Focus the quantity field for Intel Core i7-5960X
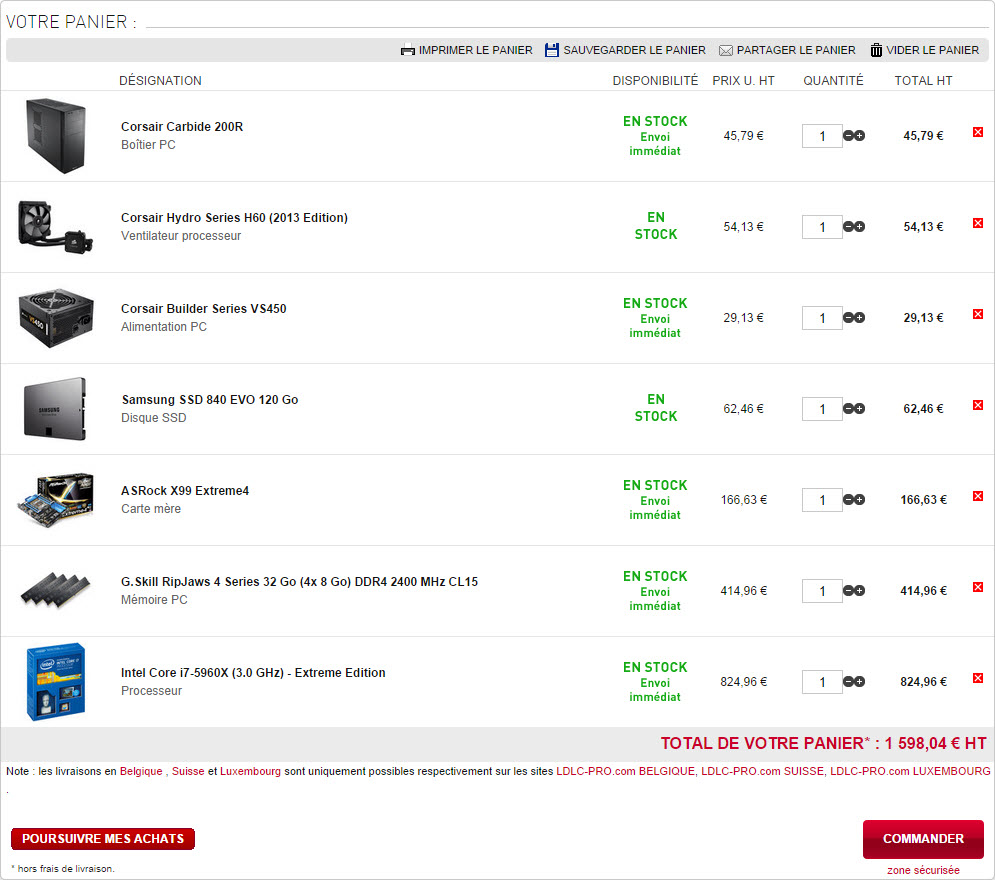Screen dimensions: 995x880 point(822,682)
